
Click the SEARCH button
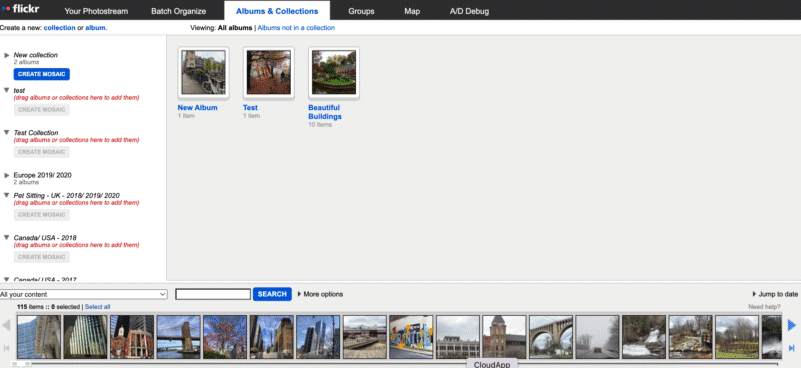tap(272, 294)
